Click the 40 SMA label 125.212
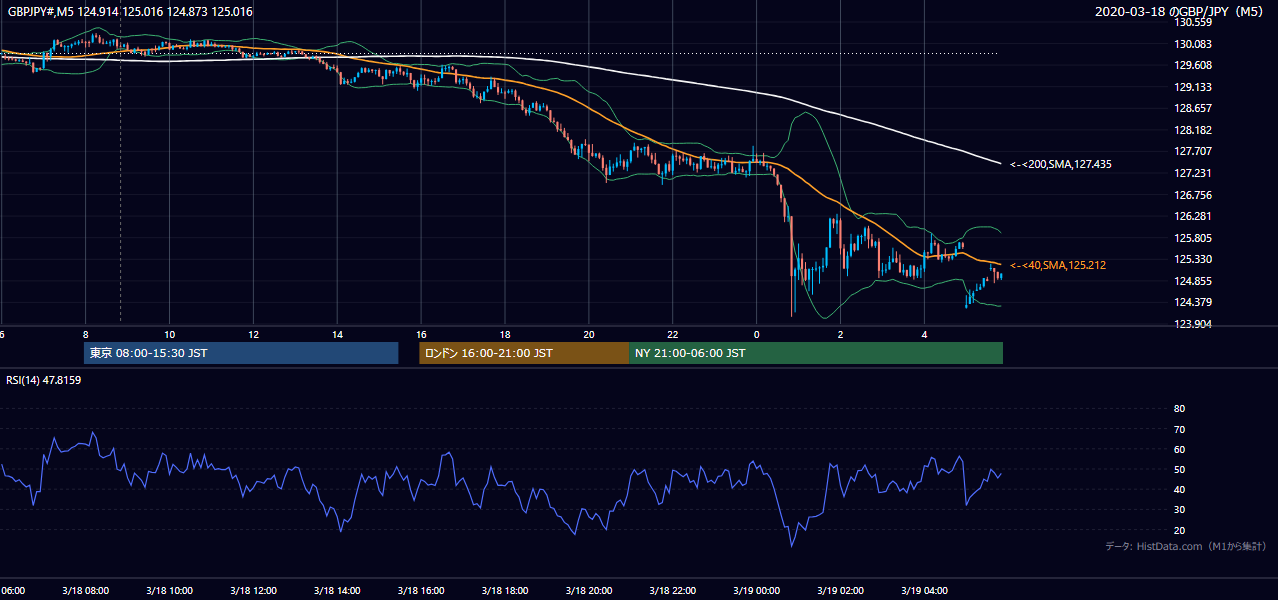The width and height of the screenshot is (1278, 600). (1057, 265)
